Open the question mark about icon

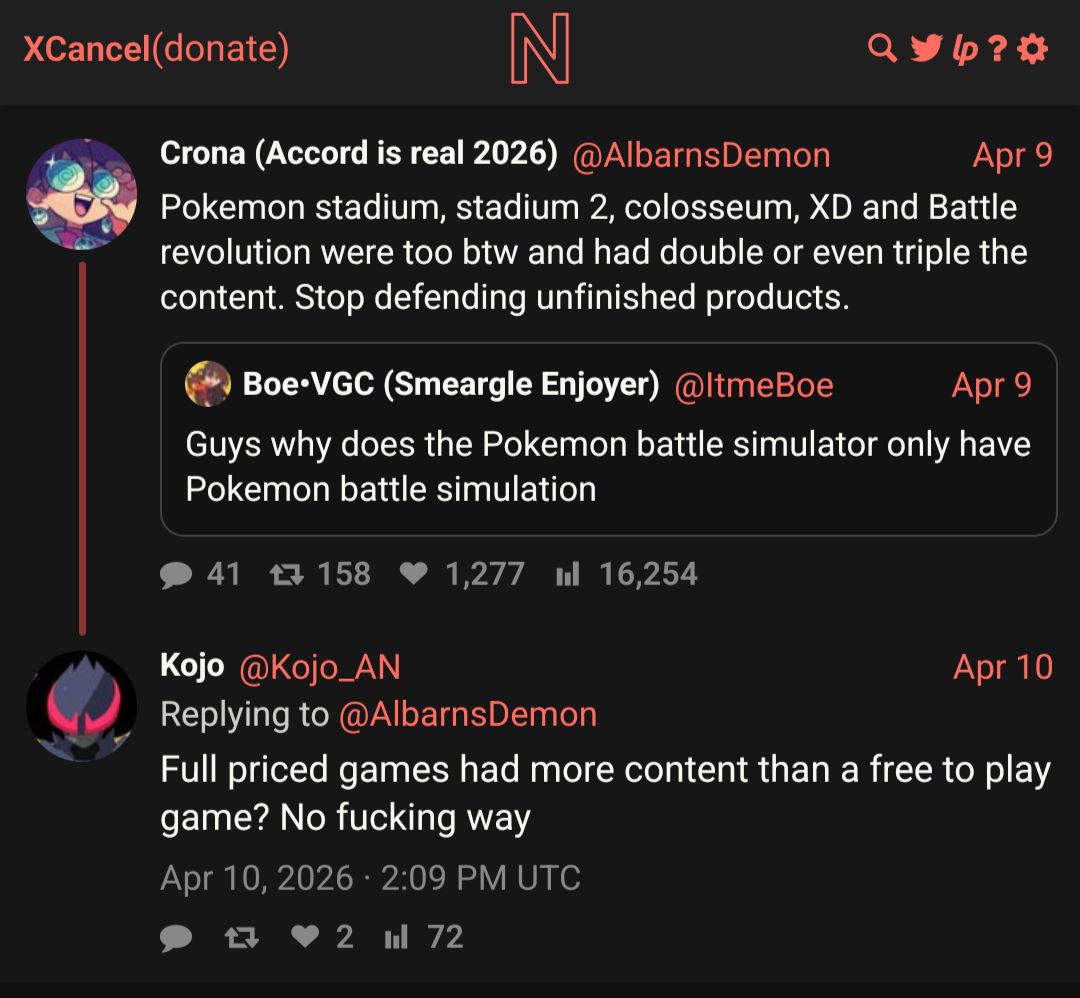997,49
